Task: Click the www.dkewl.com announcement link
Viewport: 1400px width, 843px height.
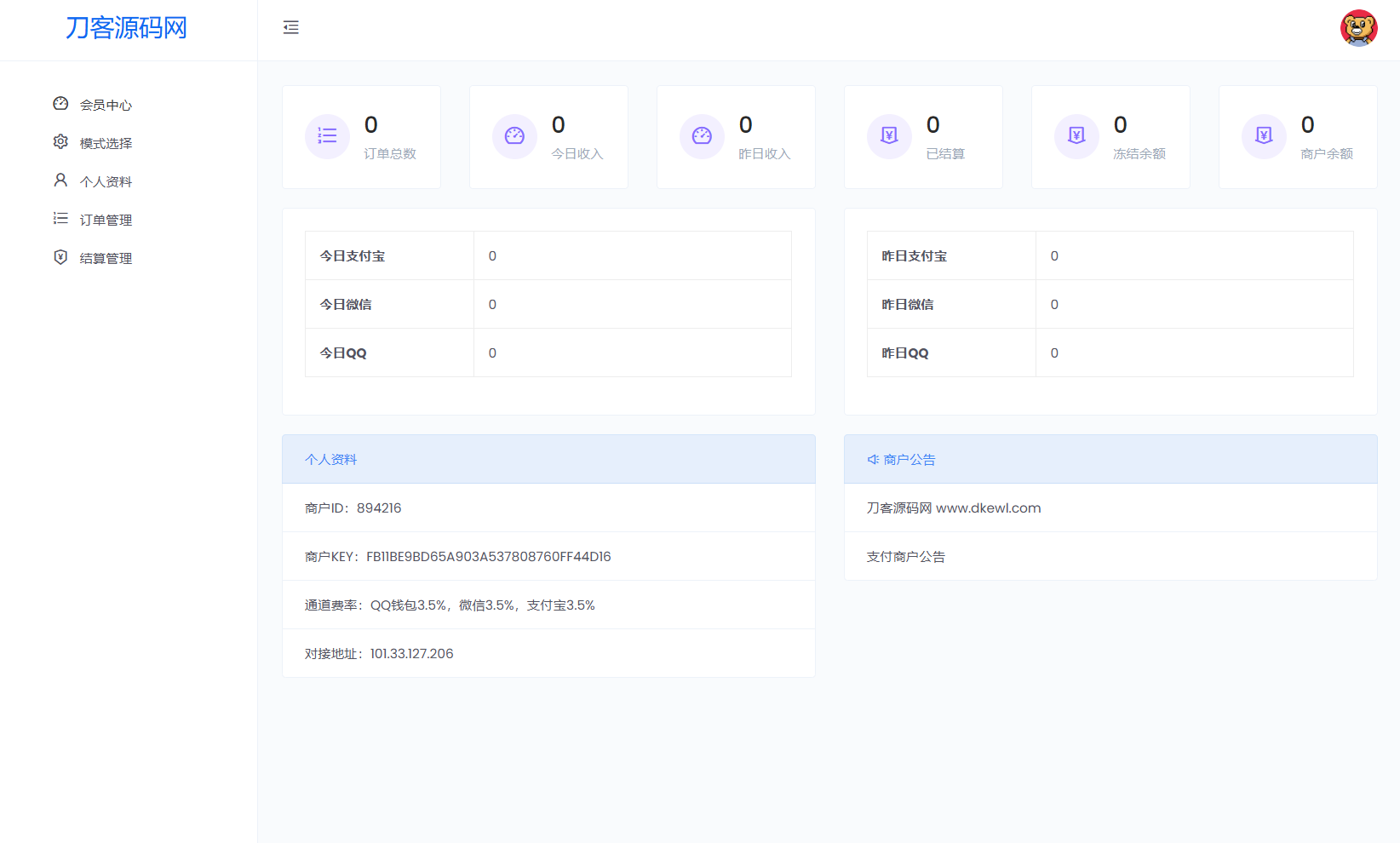Action: (989, 508)
